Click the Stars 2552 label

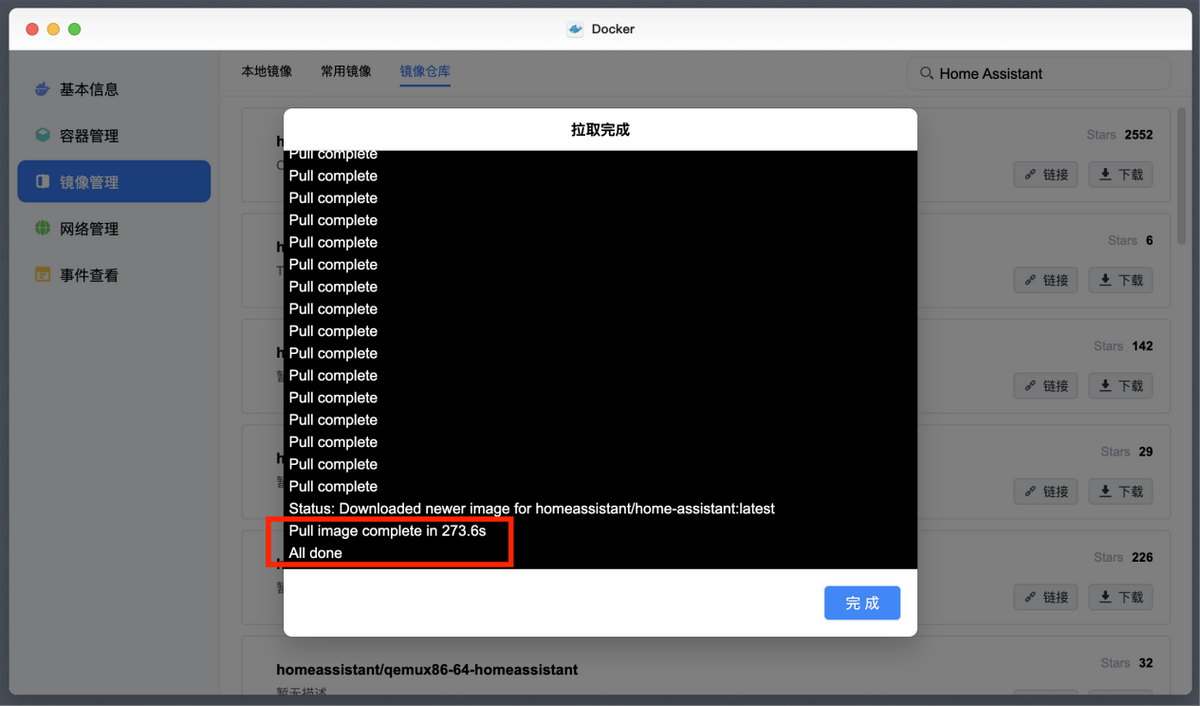pos(1120,134)
